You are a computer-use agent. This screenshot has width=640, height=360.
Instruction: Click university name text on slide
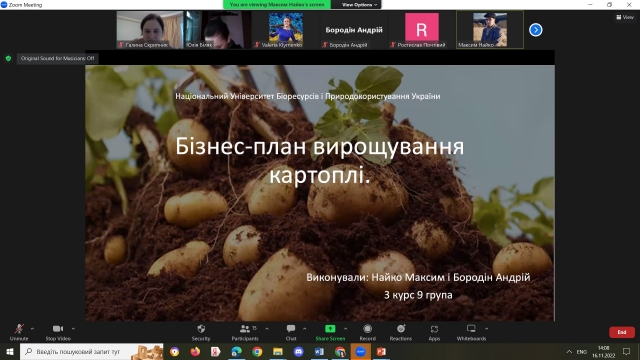coord(308,96)
